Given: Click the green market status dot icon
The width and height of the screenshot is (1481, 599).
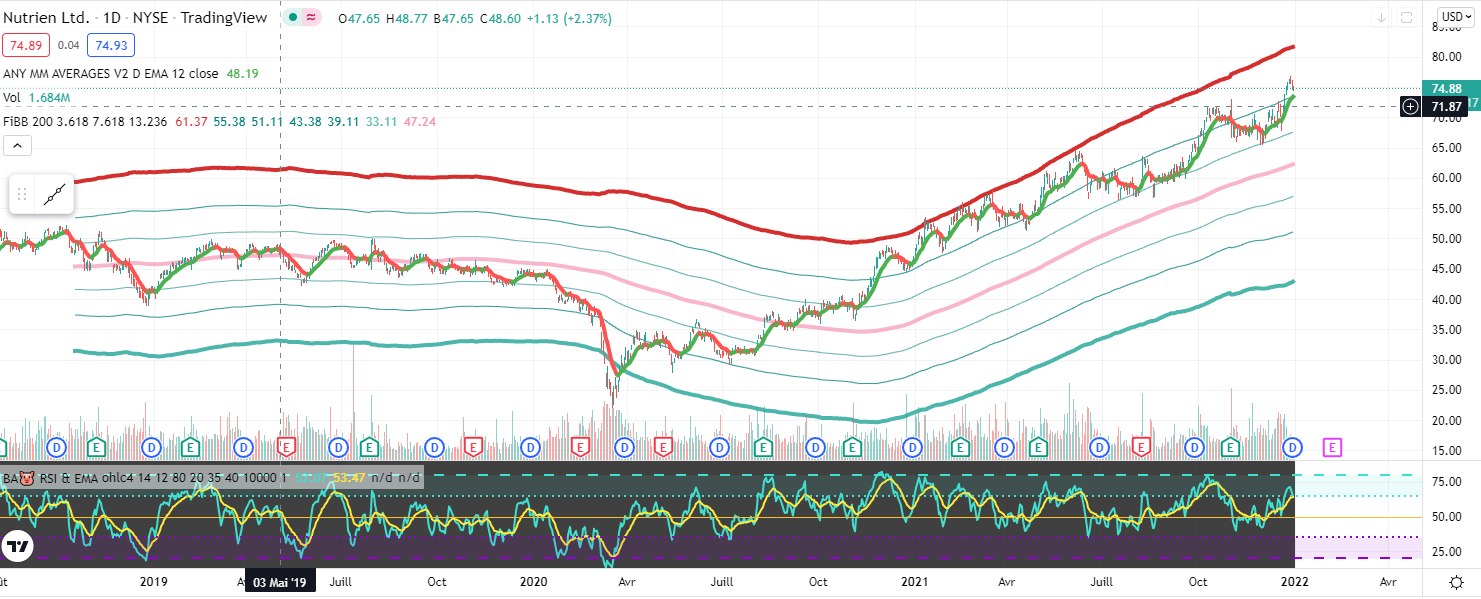Looking at the screenshot, I should point(292,18).
